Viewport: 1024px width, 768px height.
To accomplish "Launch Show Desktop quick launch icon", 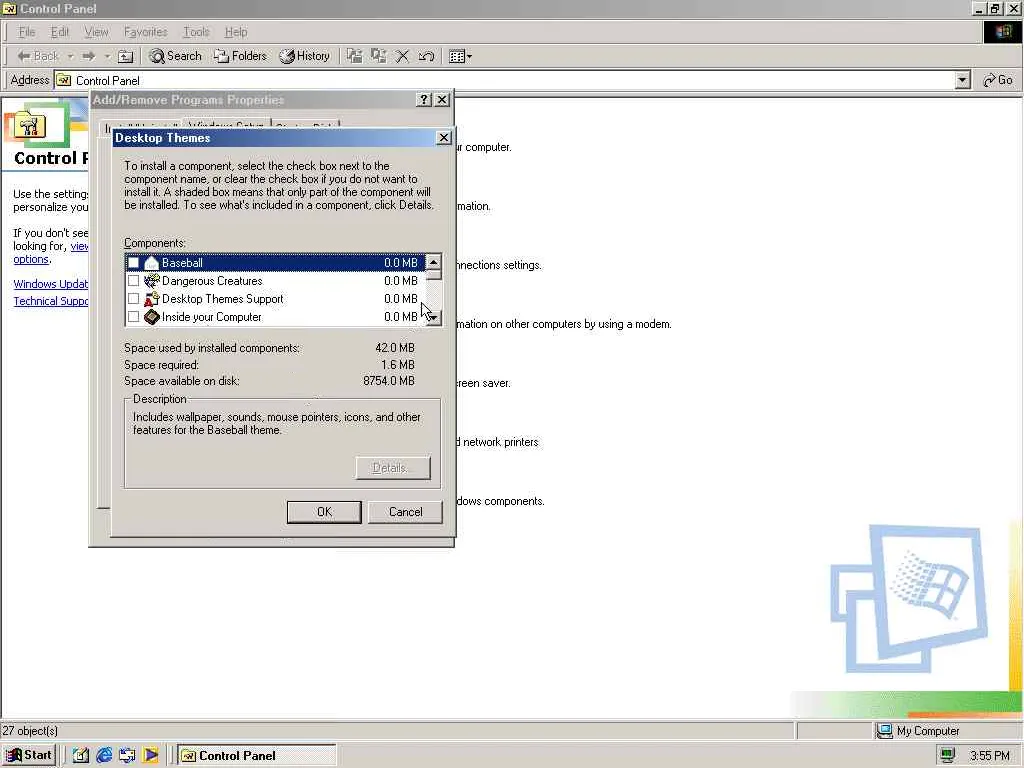I will pos(80,756).
